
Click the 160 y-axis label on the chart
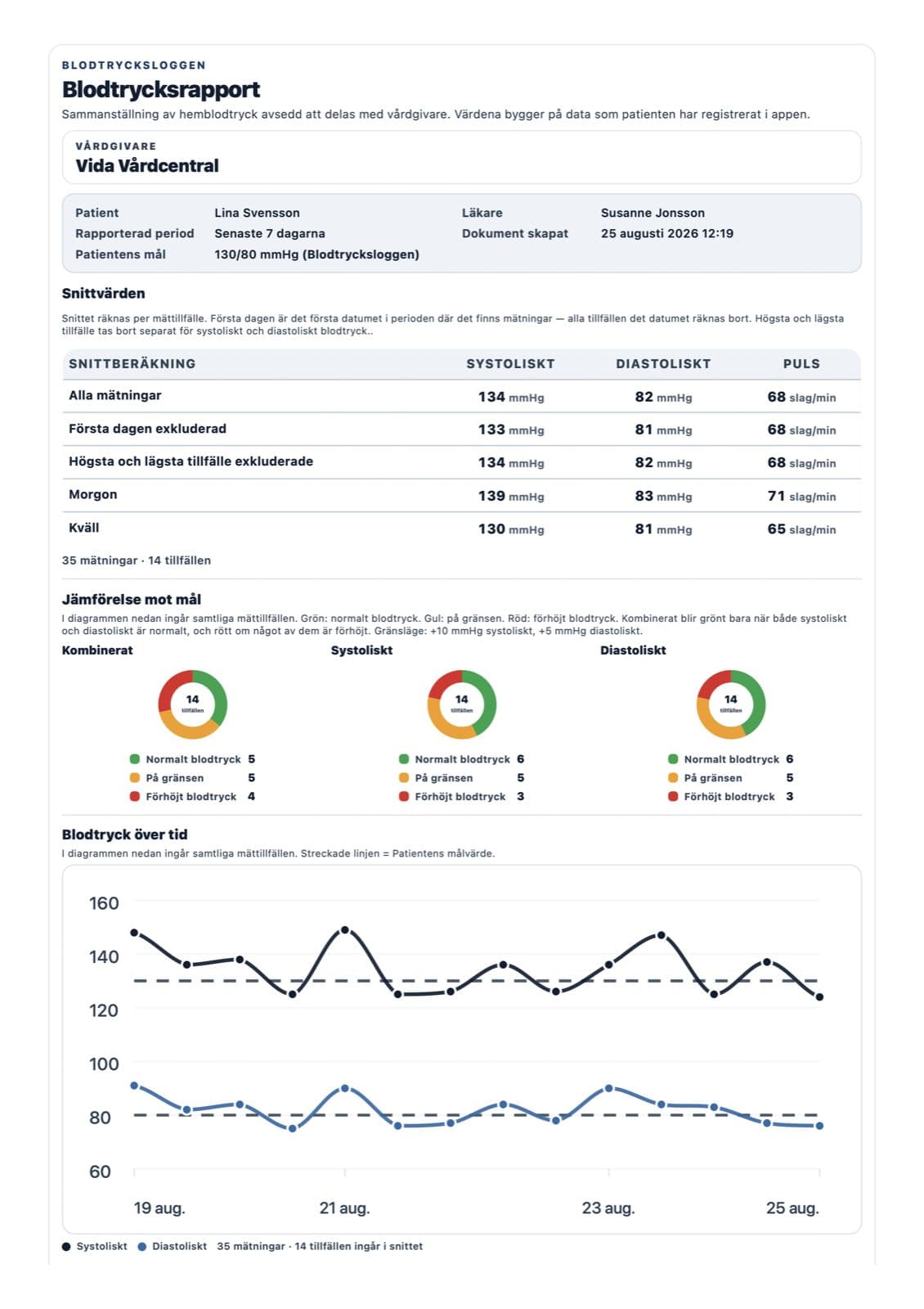click(x=104, y=903)
